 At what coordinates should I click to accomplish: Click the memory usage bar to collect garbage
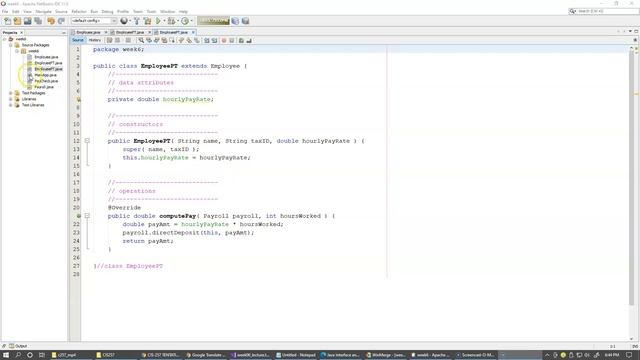pos(213,21)
